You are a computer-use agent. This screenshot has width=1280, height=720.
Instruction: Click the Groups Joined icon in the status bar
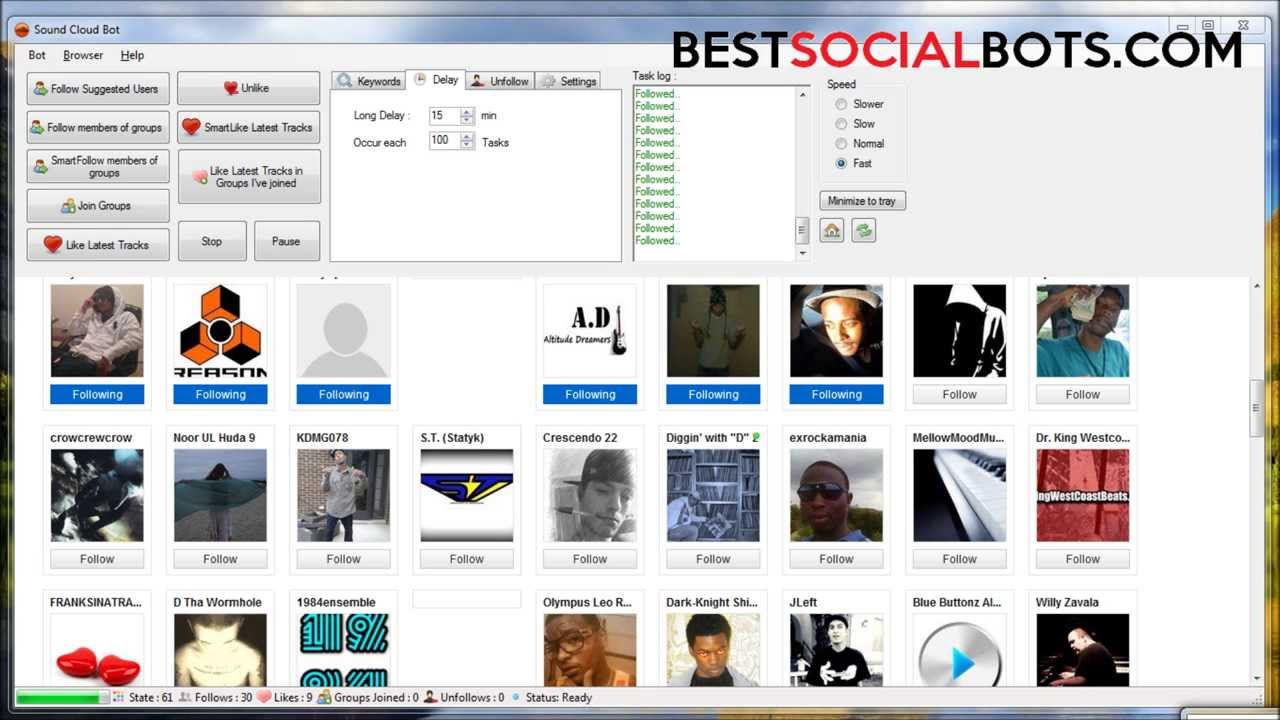(x=325, y=697)
